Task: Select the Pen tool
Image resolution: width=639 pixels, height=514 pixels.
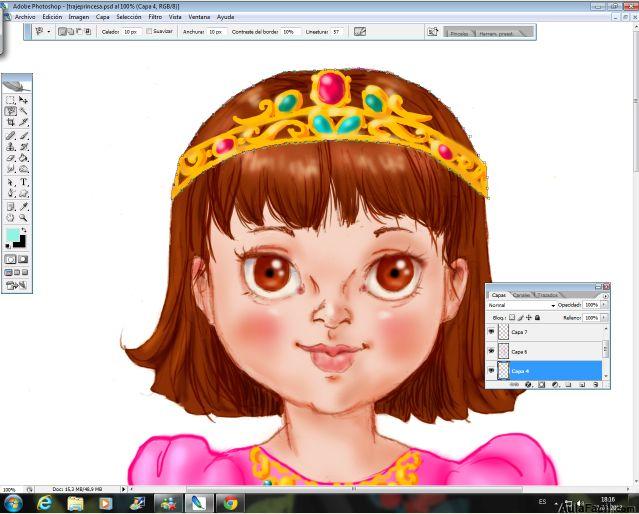Action: 10,193
